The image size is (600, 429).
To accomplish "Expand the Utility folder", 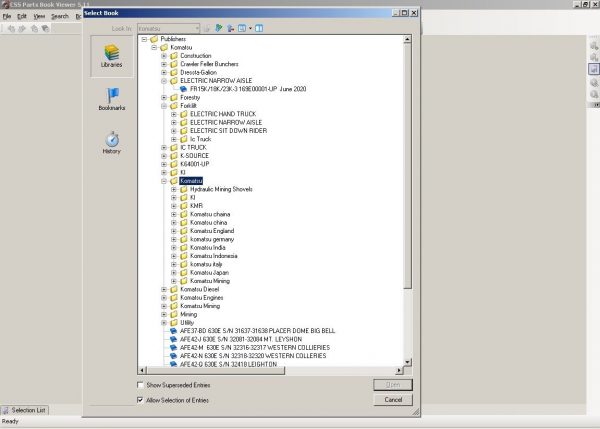I will (x=164, y=323).
